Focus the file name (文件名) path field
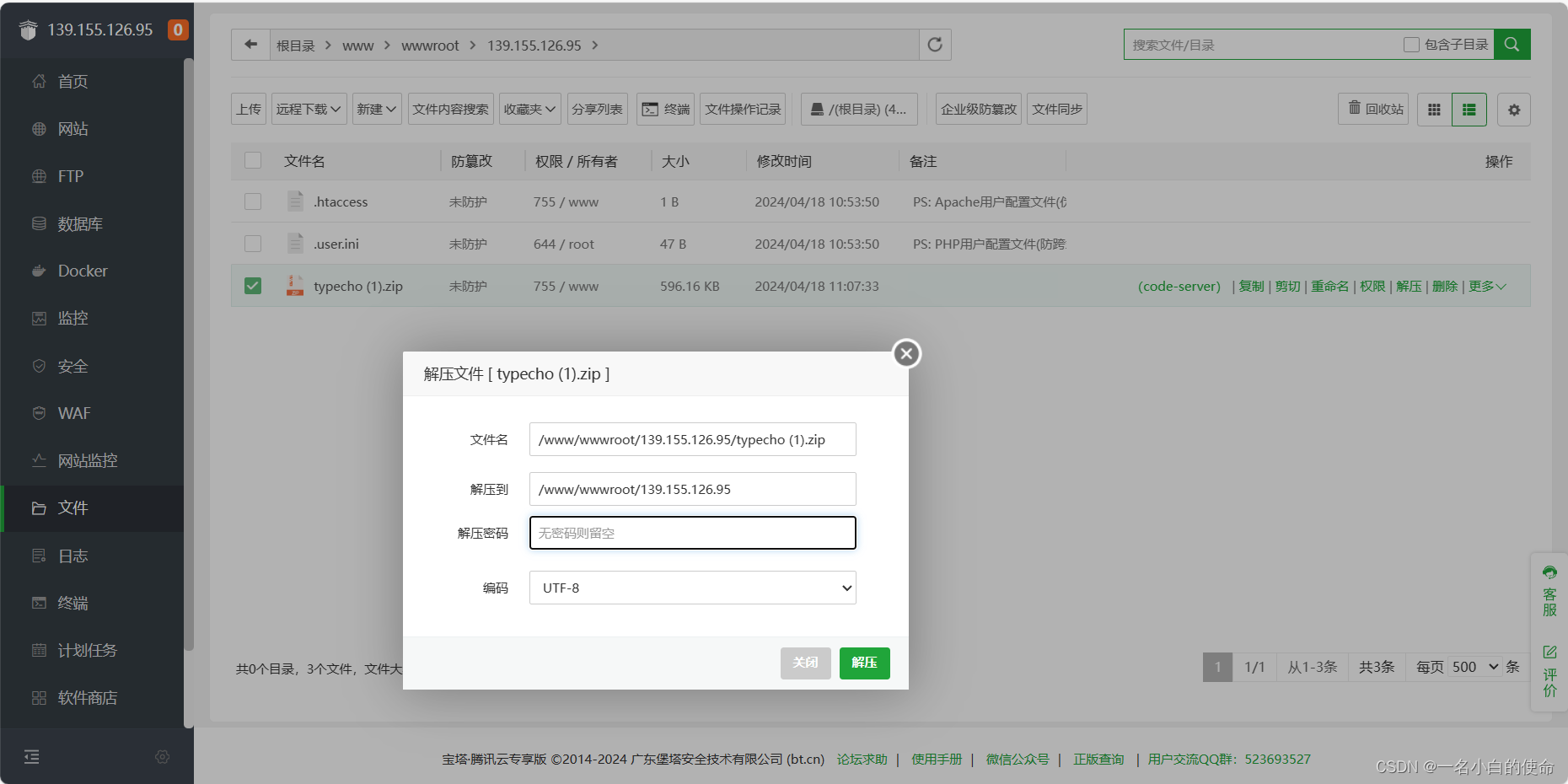 693,439
